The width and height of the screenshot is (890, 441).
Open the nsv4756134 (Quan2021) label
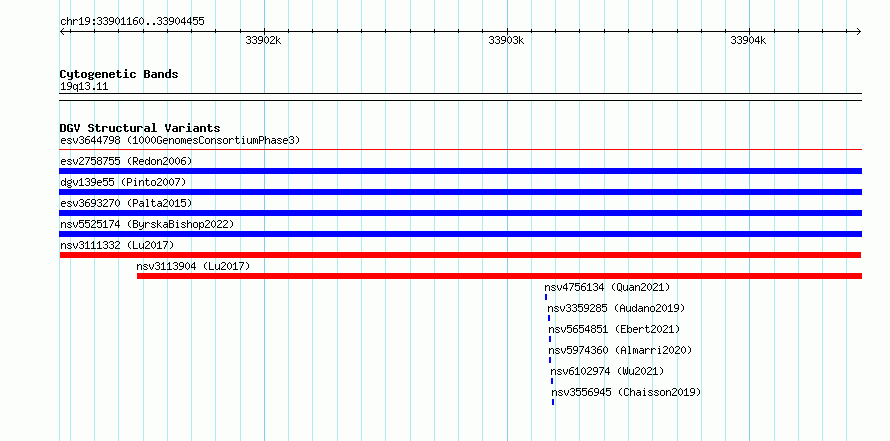pos(607,287)
